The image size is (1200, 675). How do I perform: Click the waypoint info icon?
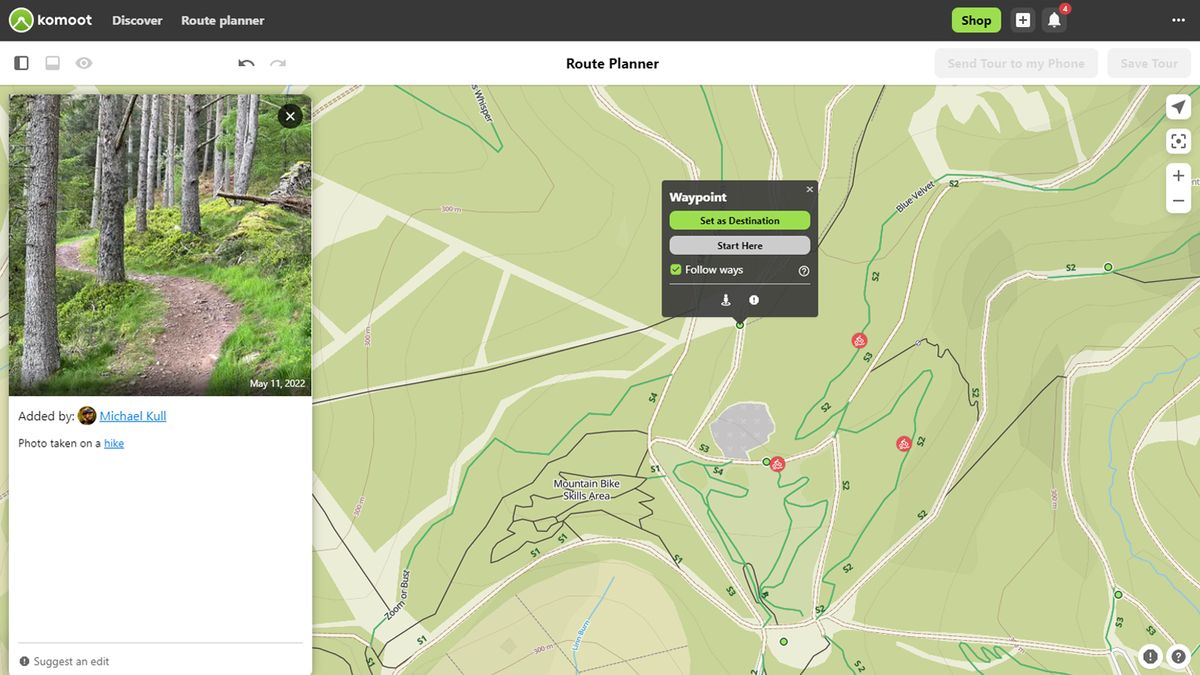click(x=753, y=299)
